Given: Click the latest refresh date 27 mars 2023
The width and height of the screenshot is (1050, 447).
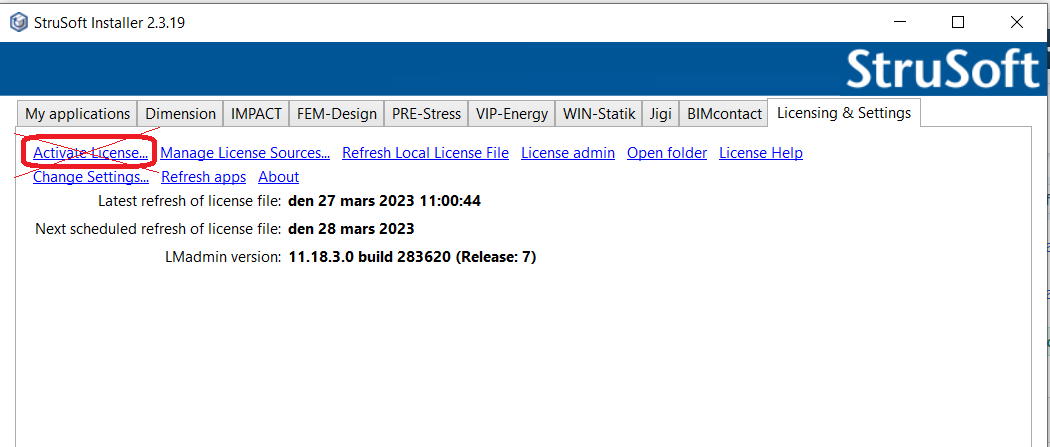Looking at the screenshot, I should click(x=384, y=201).
